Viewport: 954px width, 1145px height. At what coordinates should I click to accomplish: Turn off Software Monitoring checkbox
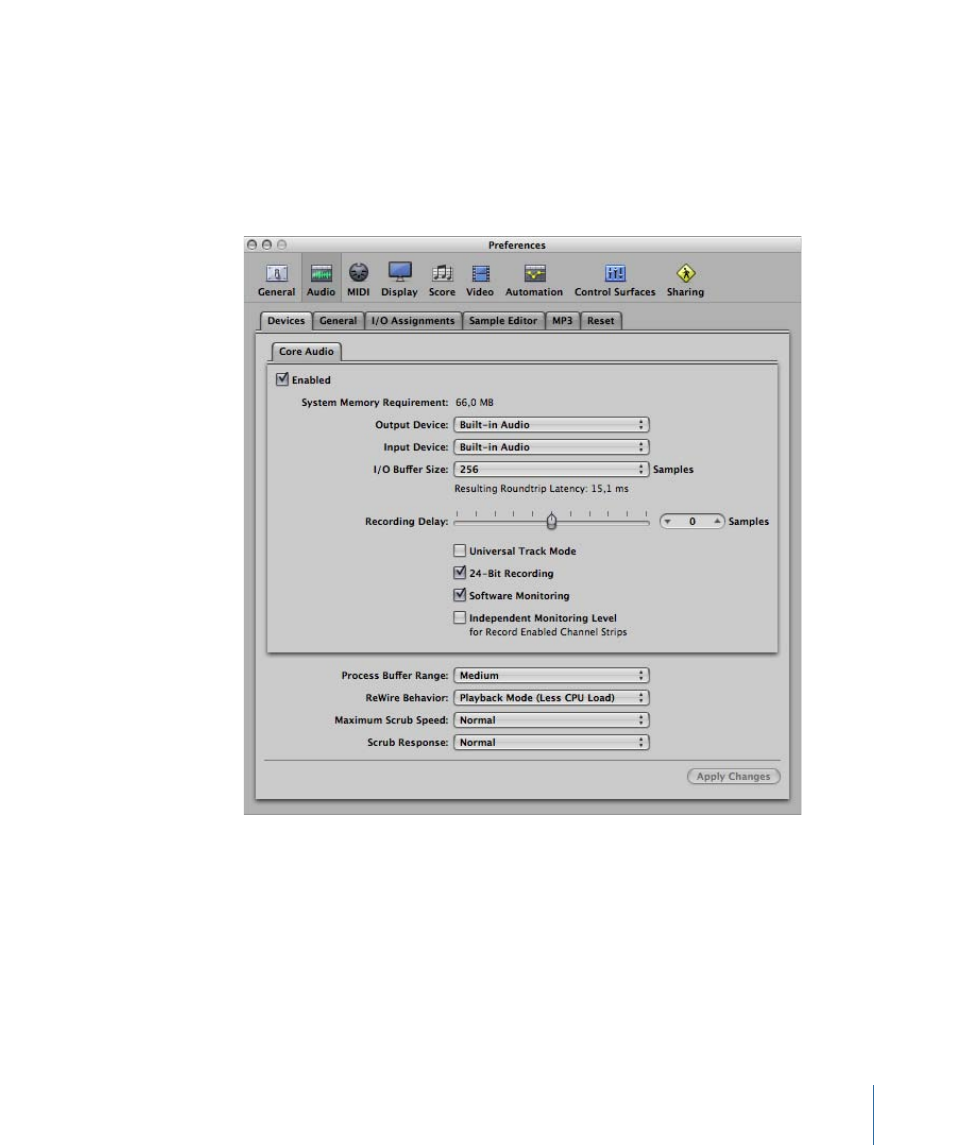tap(459, 595)
